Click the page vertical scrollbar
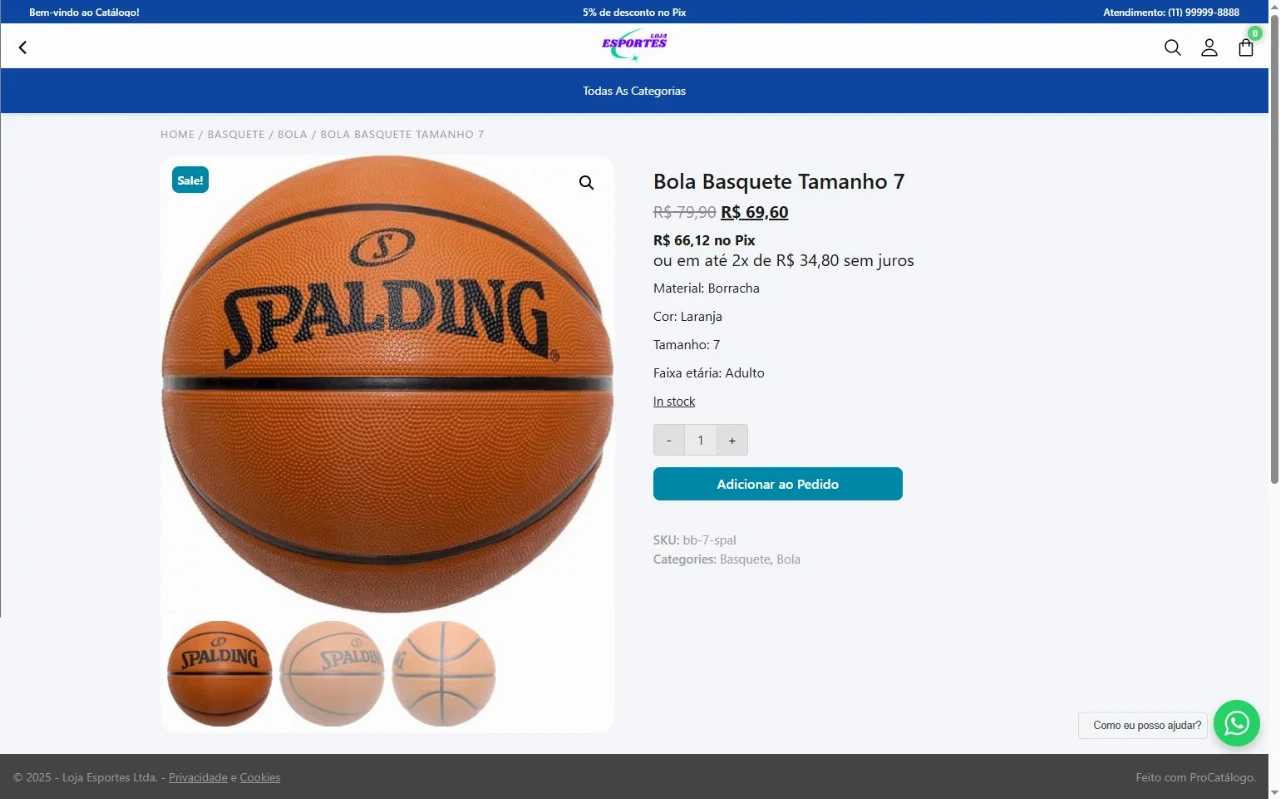This screenshot has width=1280, height=799. 1274,400
